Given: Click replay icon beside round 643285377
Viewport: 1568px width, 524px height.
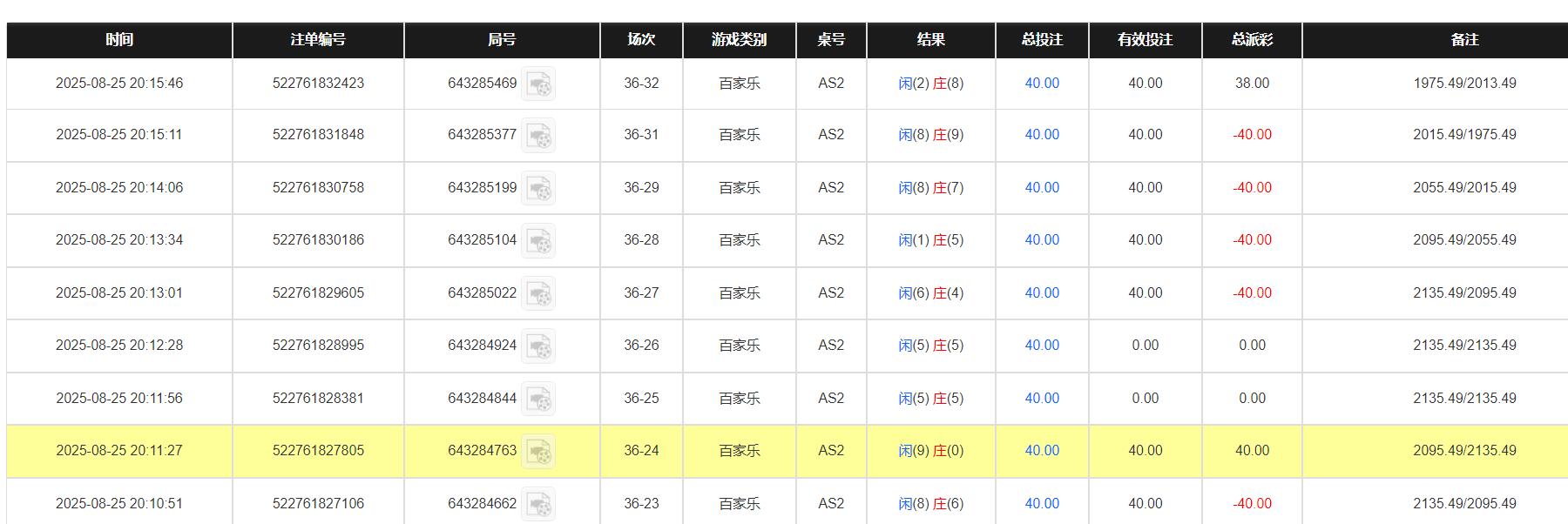Looking at the screenshot, I should click(x=538, y=136).
